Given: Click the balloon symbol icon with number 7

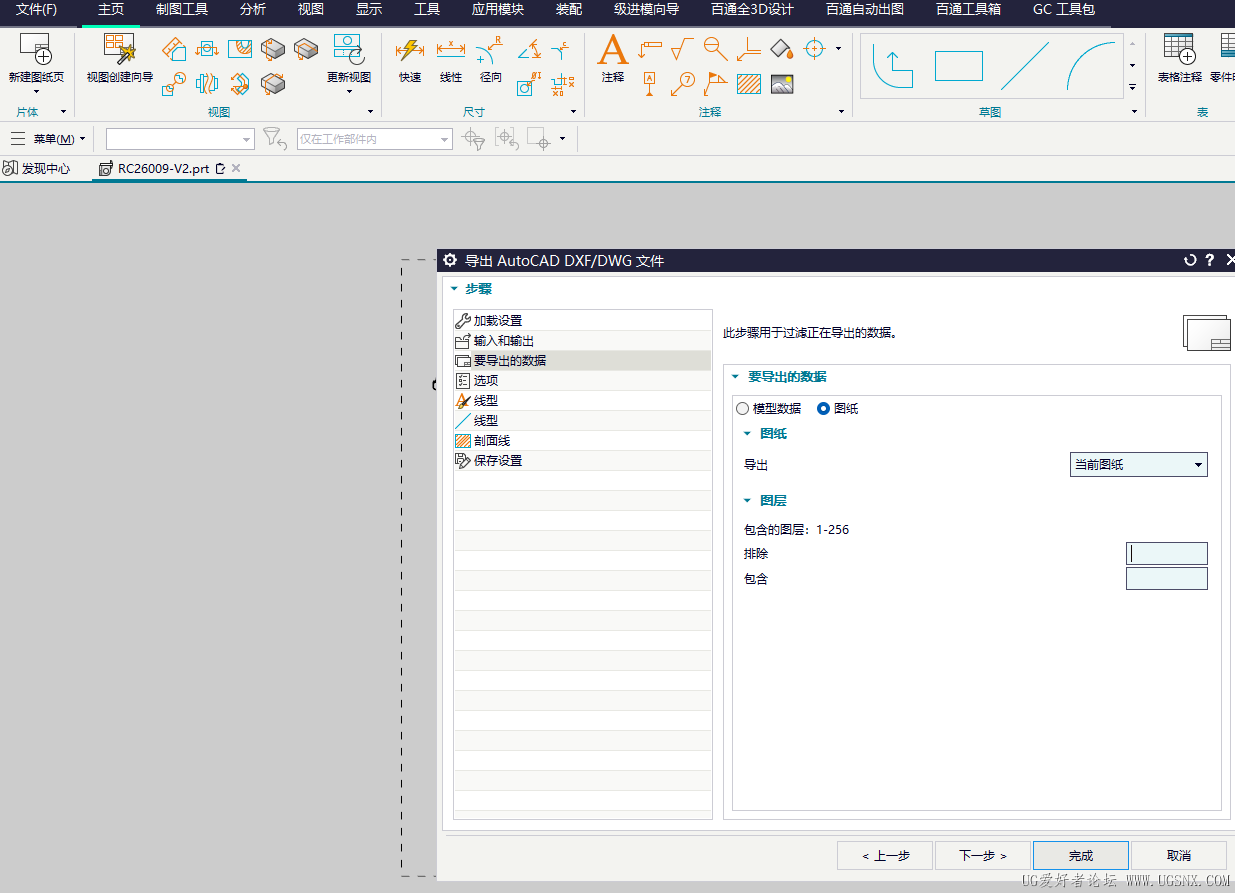Looking at the screenshot, I should pos(683,84).
